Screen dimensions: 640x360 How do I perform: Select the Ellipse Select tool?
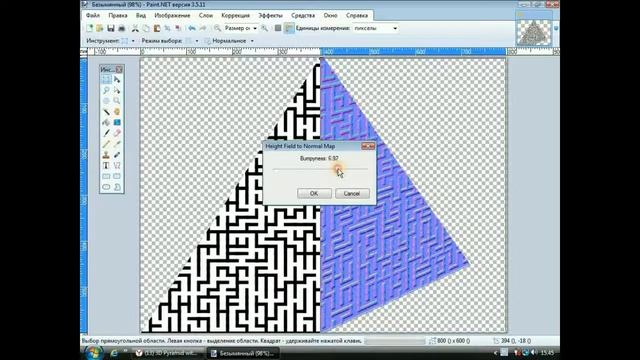tap(106, 101)
